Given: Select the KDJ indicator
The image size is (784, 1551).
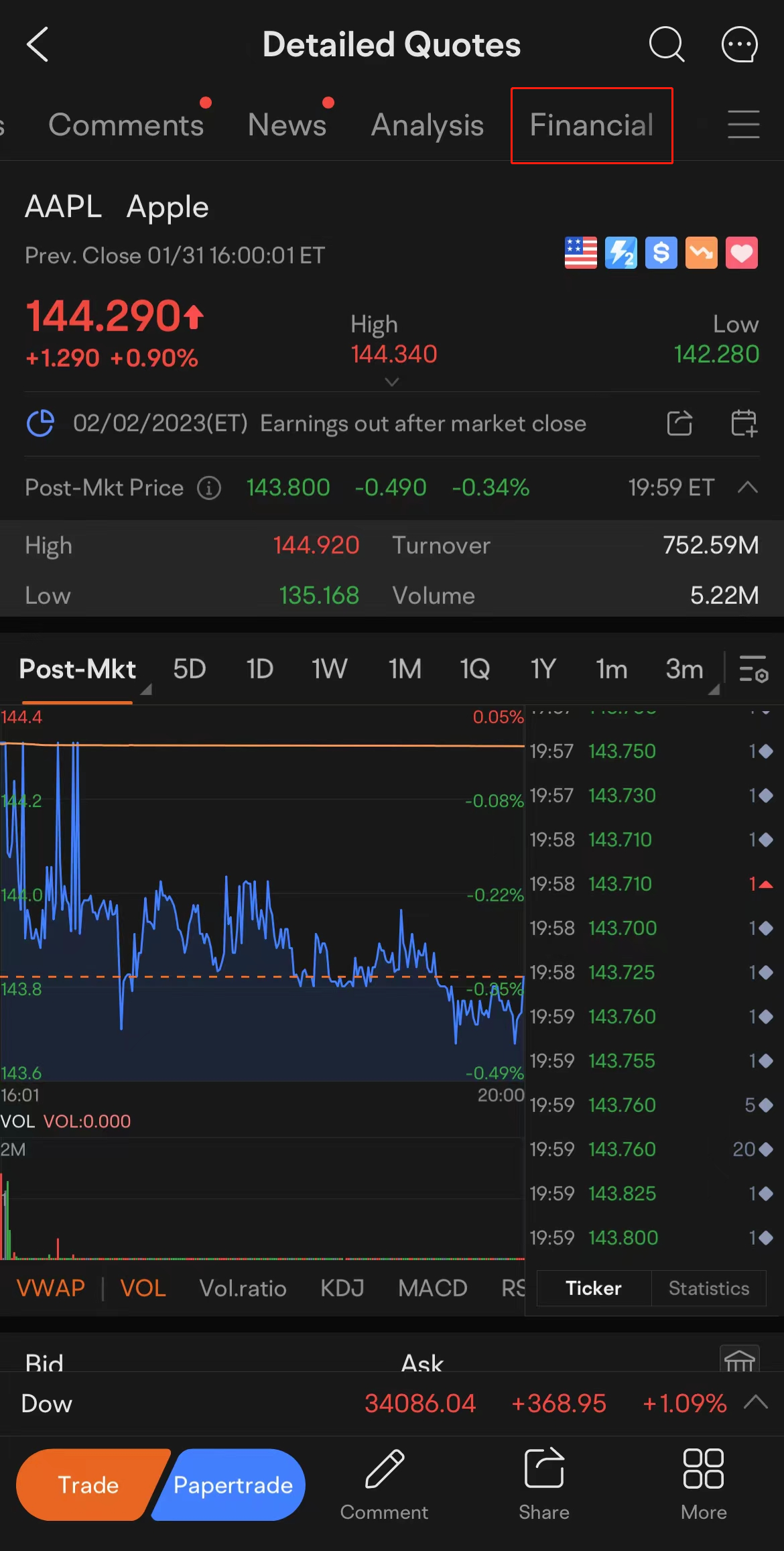Looking at the screenshot, I should coord(342,1288).
